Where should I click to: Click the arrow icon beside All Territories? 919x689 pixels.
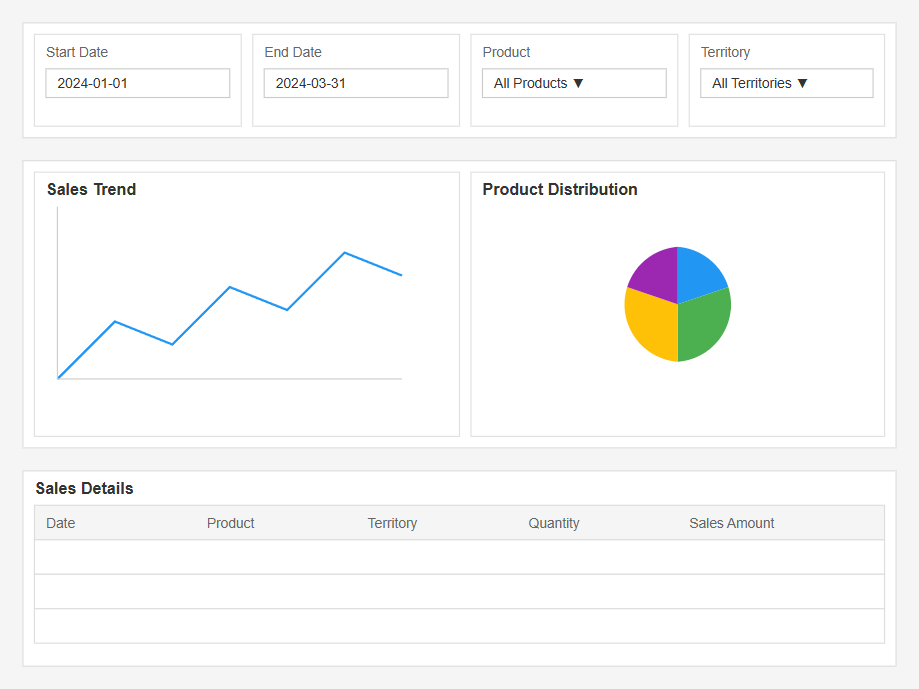[x=802, y=83]
